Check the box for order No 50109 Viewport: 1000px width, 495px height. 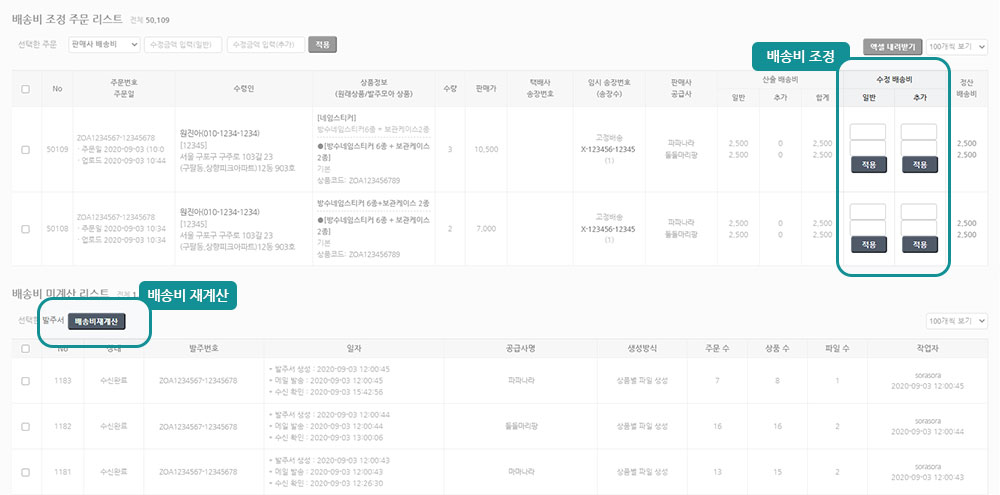[x=25, y=149]
